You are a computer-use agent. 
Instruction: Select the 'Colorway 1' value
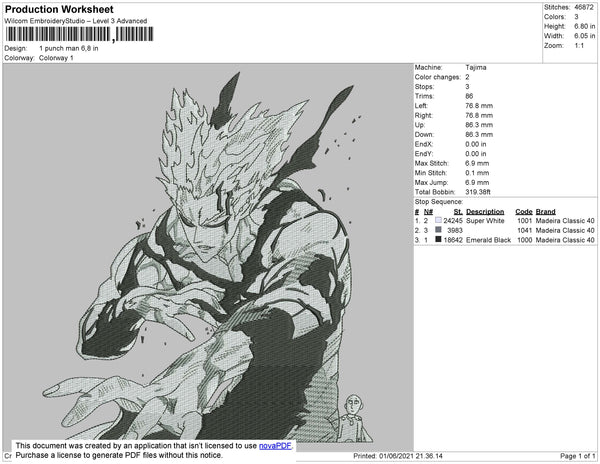click(x=56, y=58)
